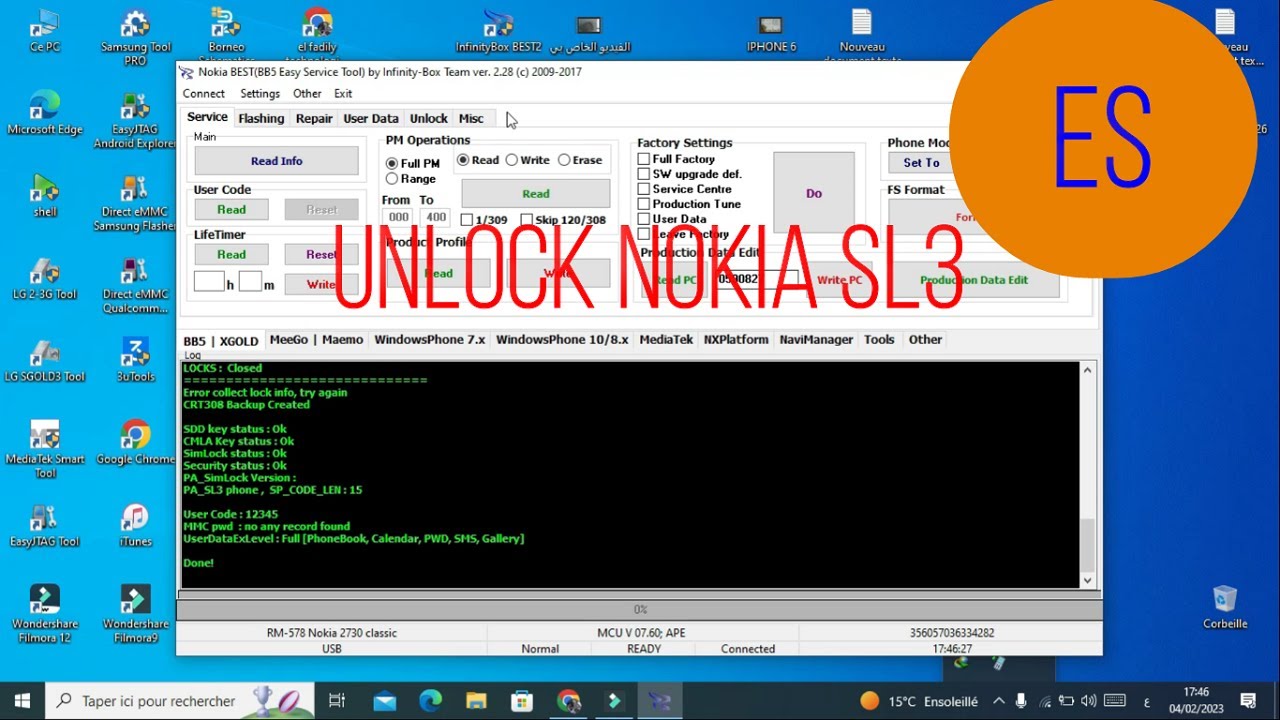Screen dimensions: 1280x720
Task: Open Borneo Schematics desktop shortcut
Action: point(226,35)
